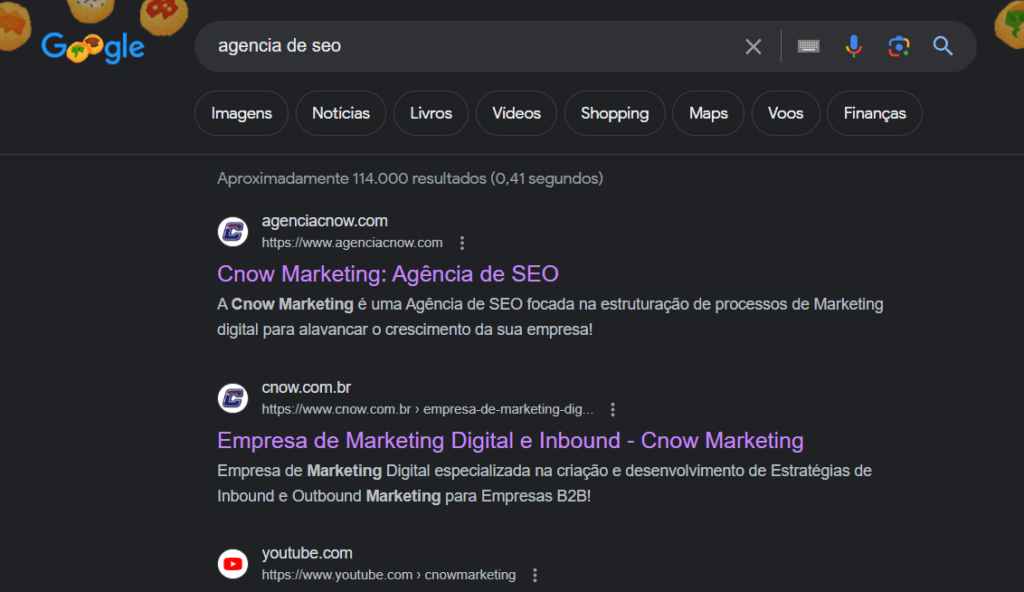Click the cnow.com.br breadcrumb URL
This screenshot has width=1024, height=592.
(x=428, y=409)
